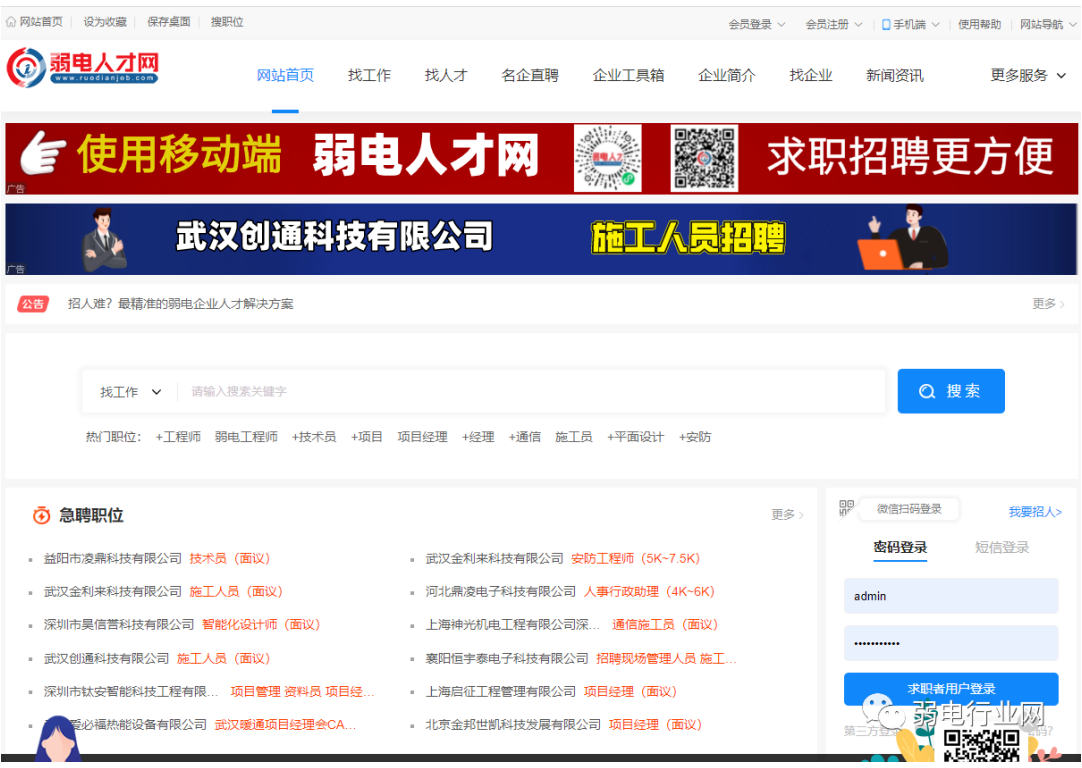The width and height of the screenshot is (1082, 768).
Task: Click the 武汉创通科技有限公司 banner ad
Action: pos(541,239)
